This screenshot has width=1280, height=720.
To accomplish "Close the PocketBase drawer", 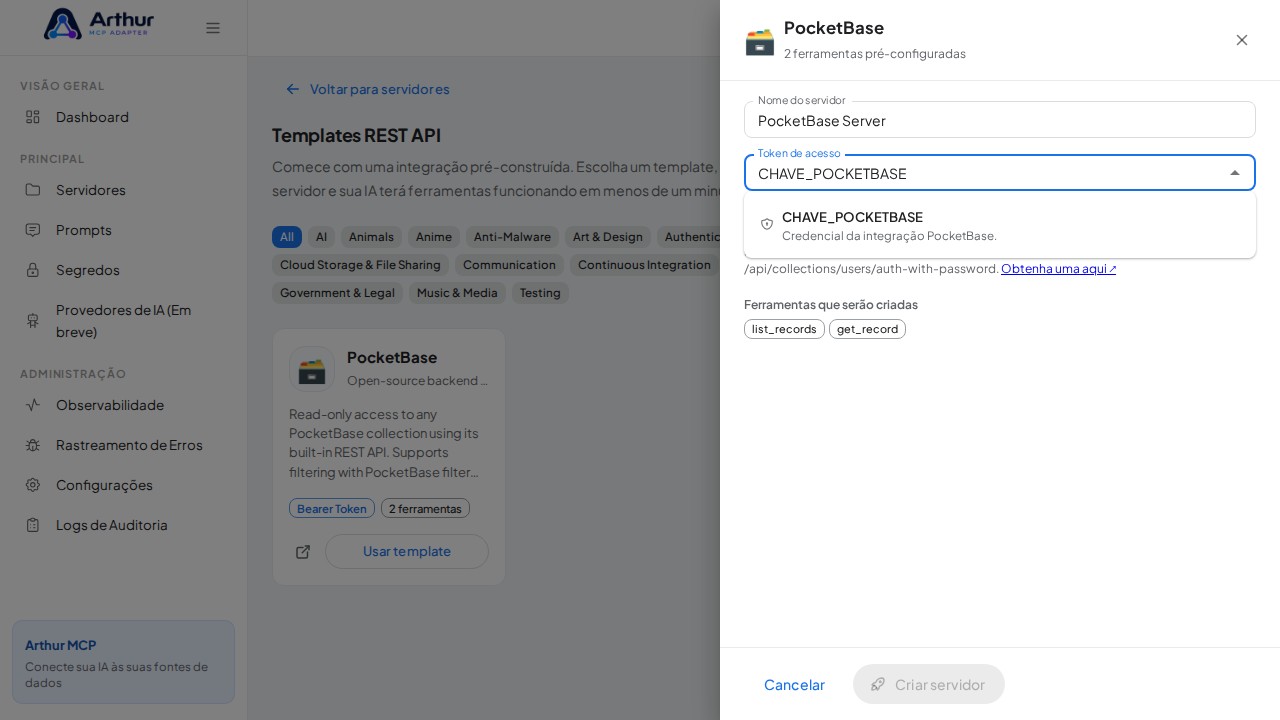I will pyautogui.click(x=1242, y=40).
